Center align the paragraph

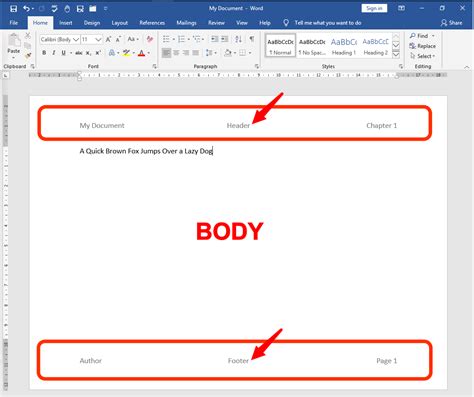pyautogui.click(x=176, y=53)
